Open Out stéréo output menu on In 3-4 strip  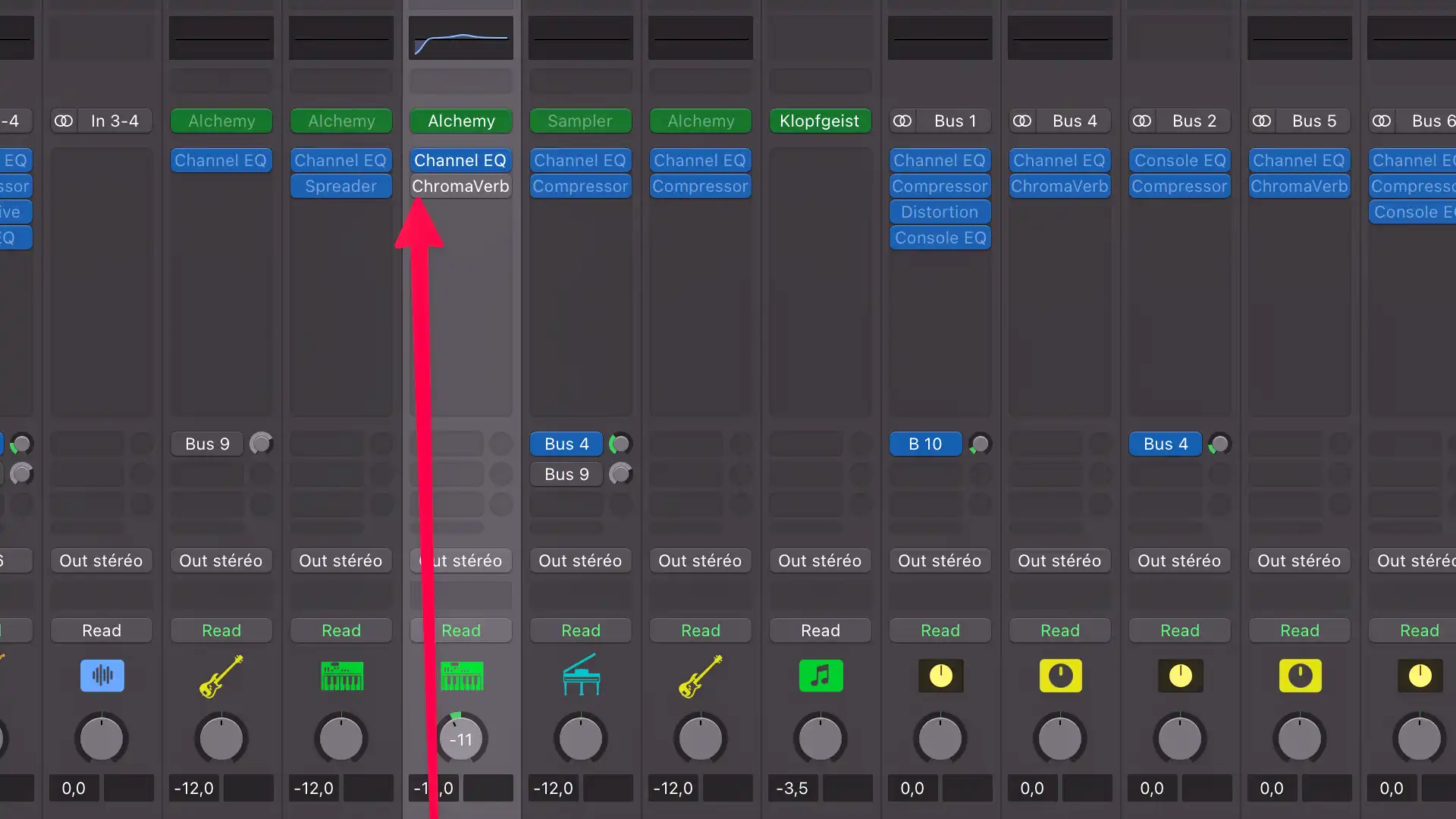click(x=102, y=560)
